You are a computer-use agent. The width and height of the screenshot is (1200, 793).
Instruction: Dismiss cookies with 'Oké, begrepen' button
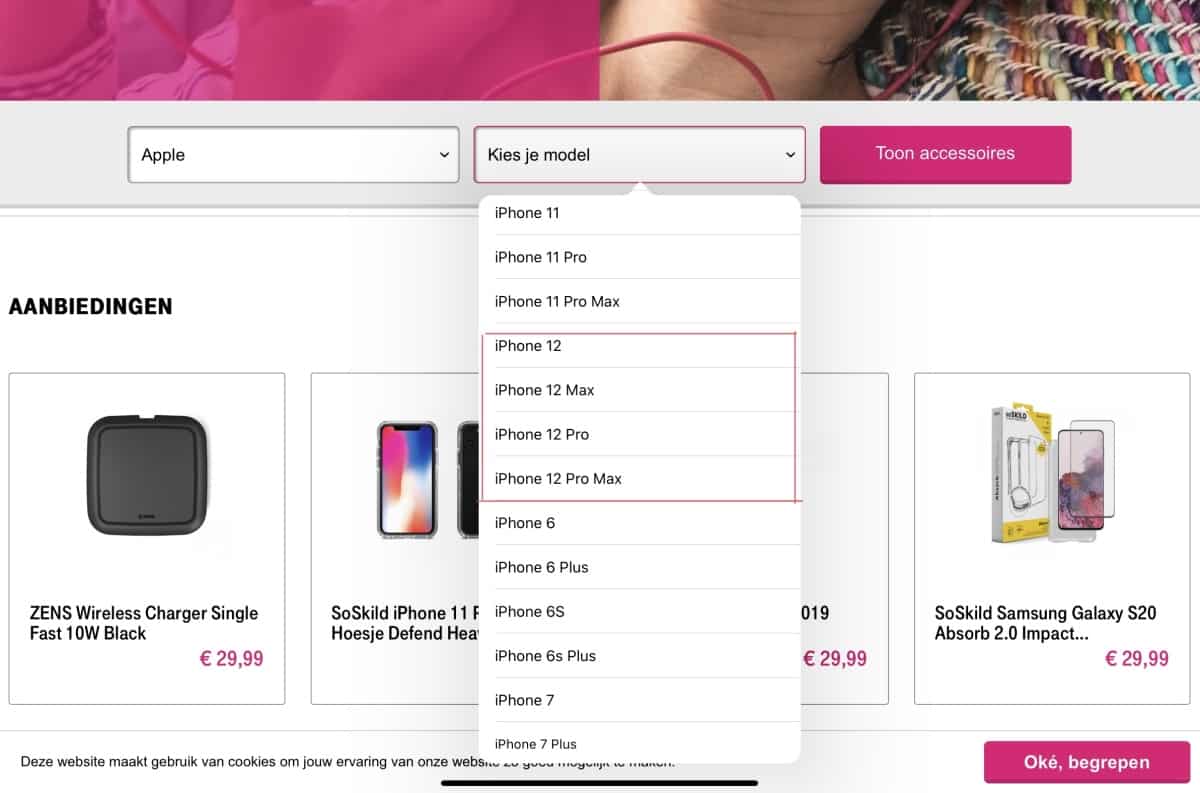[1087, 761]
